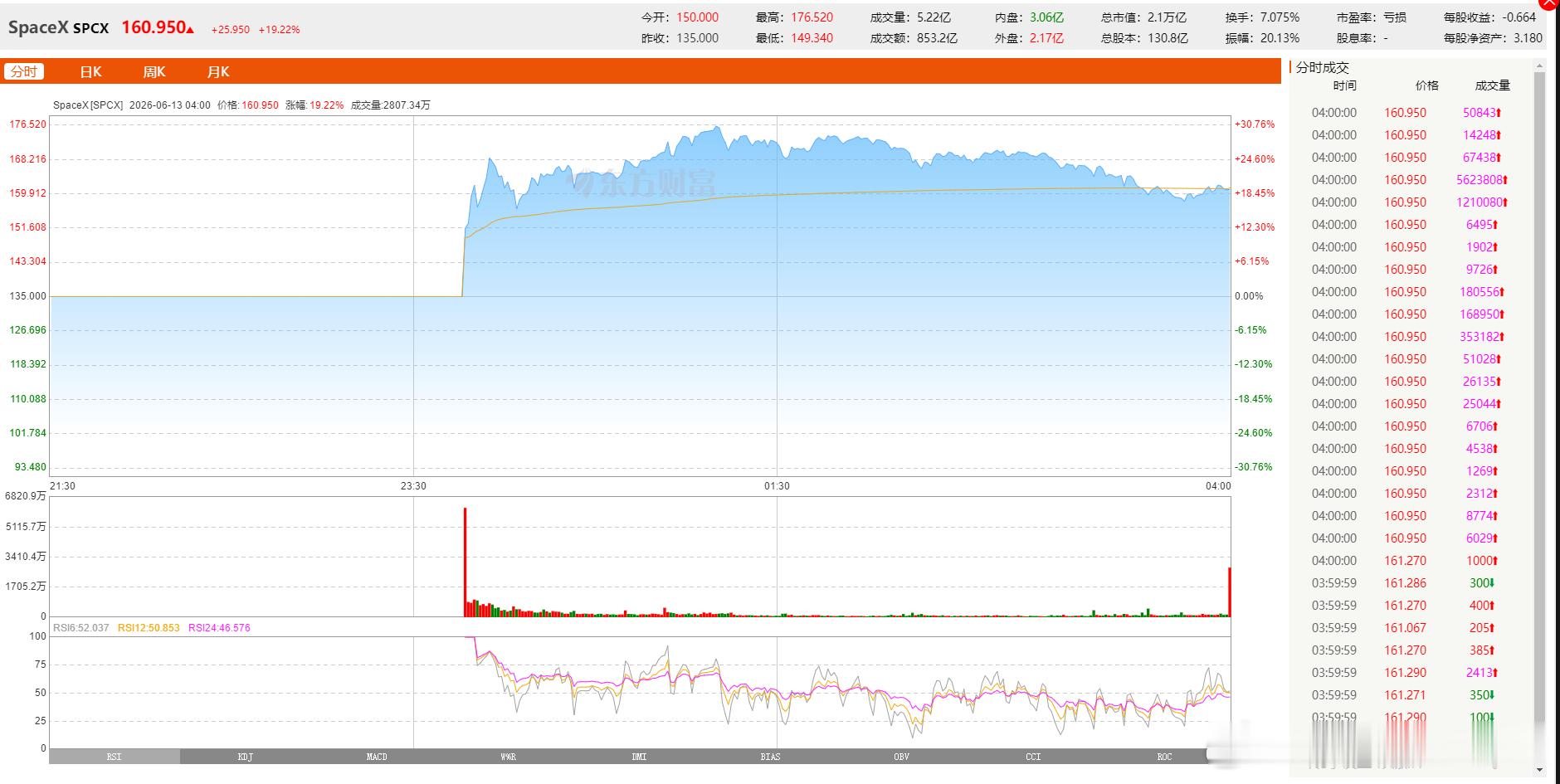This screenshot has width=1560, height=784.
Task: Click the RSI24:46.576 readout
Action: 219,628
